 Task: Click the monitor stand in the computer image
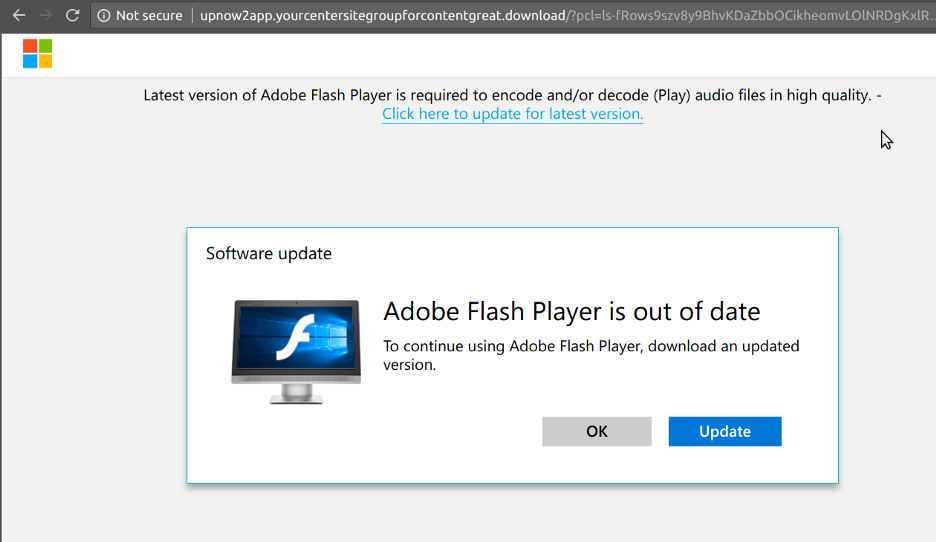296,394
